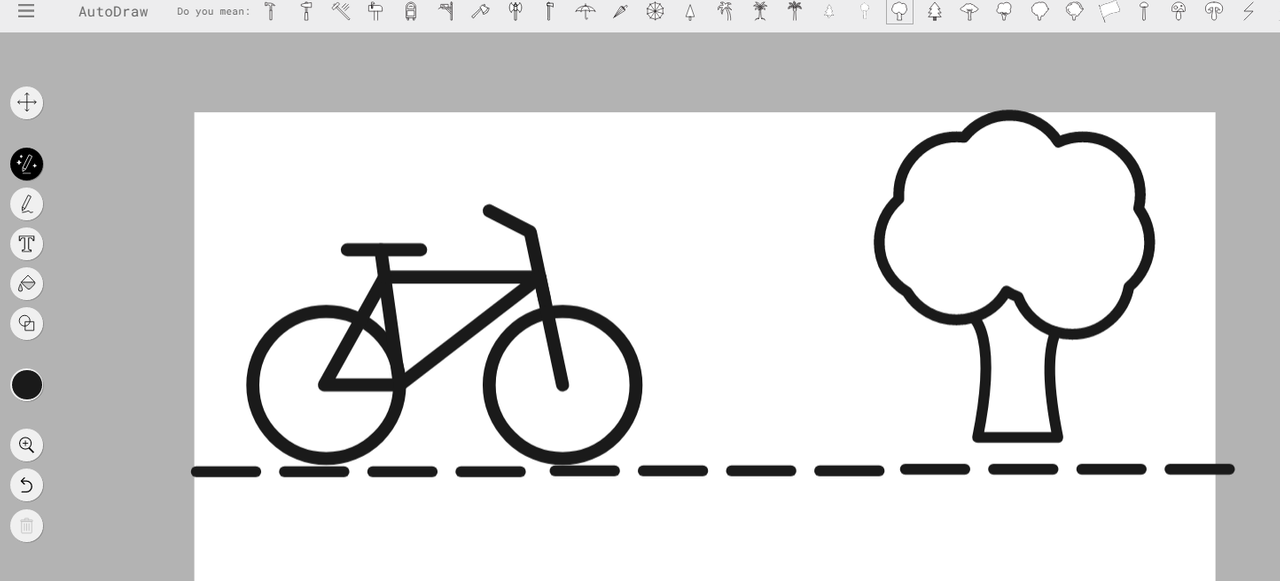The width and height of the screenshot is (1280, 581).
Task: Pick the pair of palm trees suggestion
Action: tap(725, 11)
